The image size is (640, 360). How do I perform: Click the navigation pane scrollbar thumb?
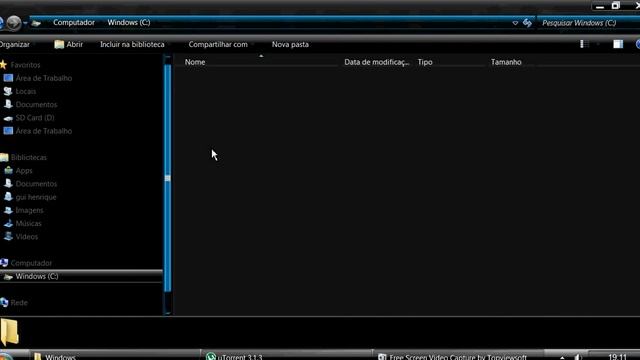click(x=167, y=178)
